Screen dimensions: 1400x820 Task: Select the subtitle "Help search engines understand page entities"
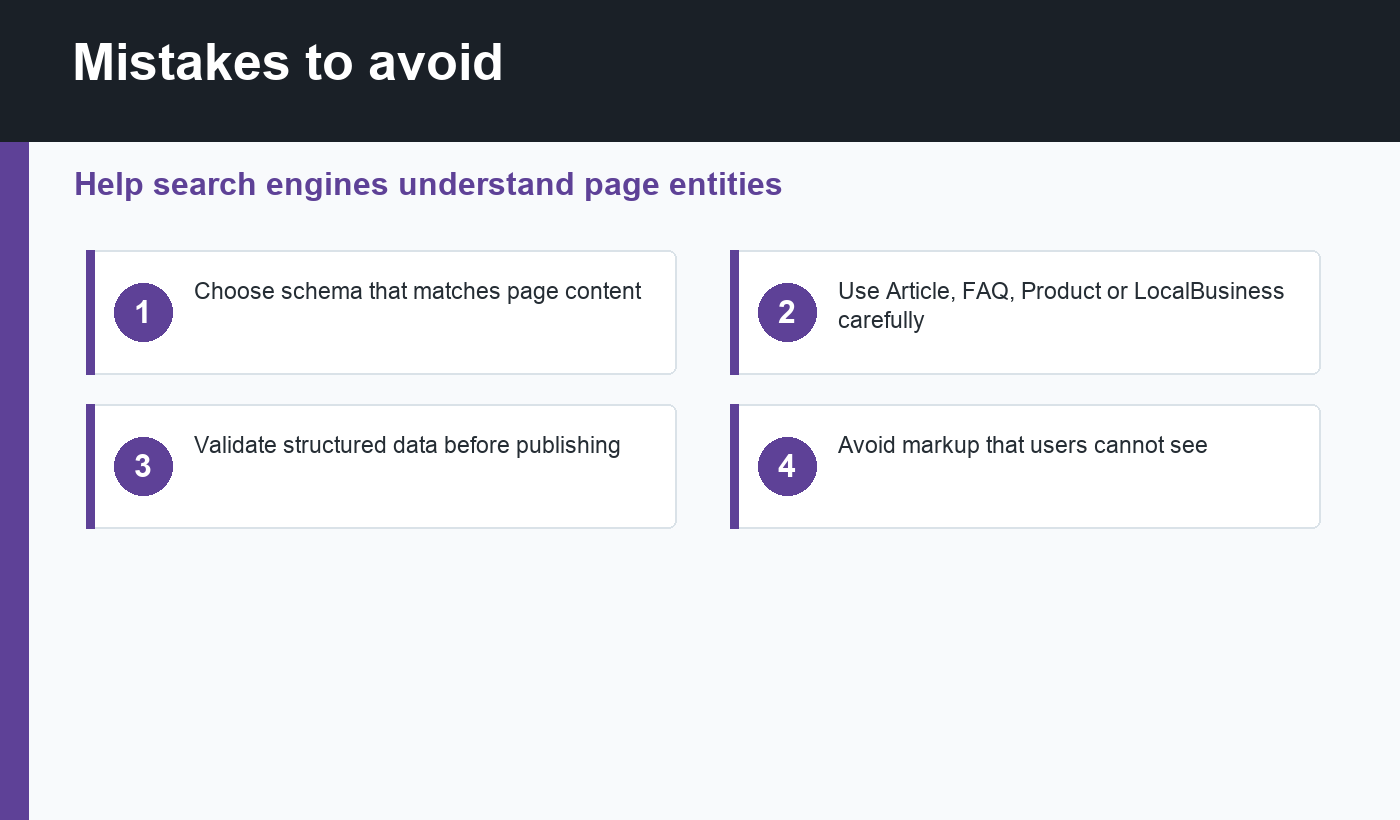point(428,184)
